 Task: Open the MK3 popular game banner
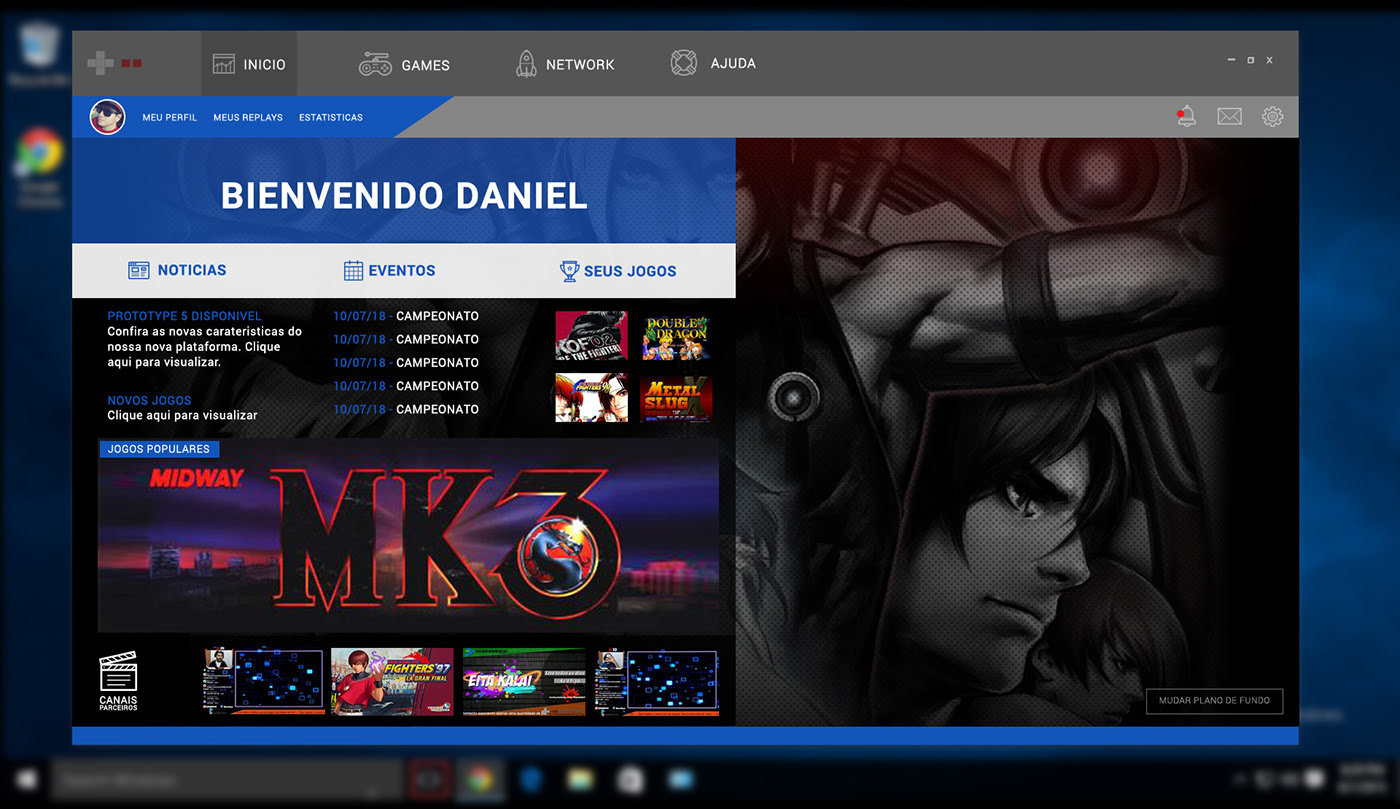click(408, 535)
